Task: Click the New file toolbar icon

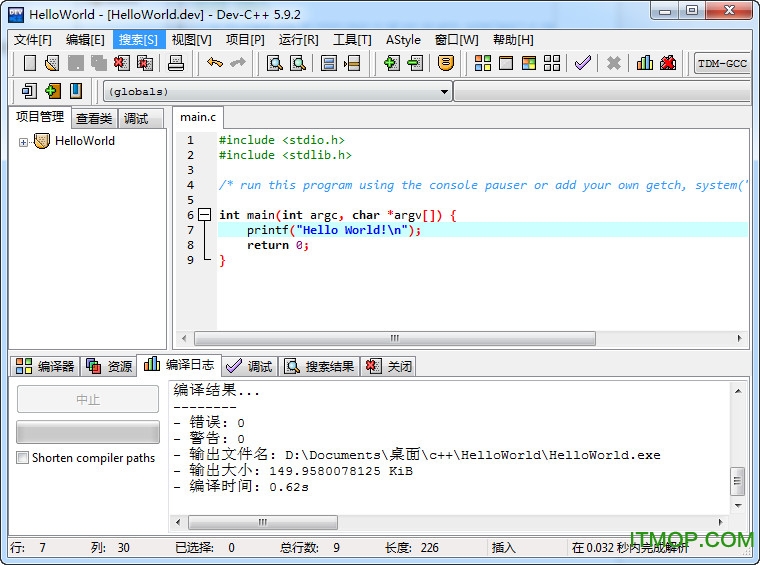Action: coord(30,63)
